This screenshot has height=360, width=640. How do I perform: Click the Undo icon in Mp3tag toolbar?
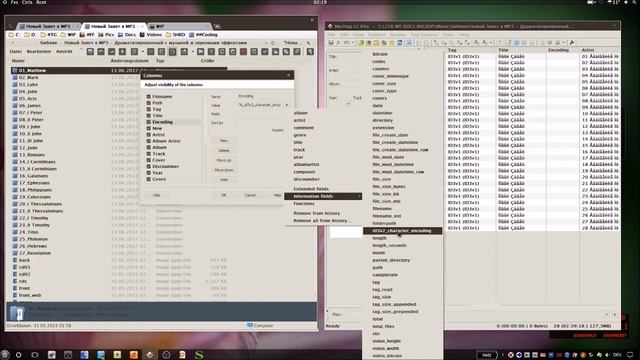346,43
